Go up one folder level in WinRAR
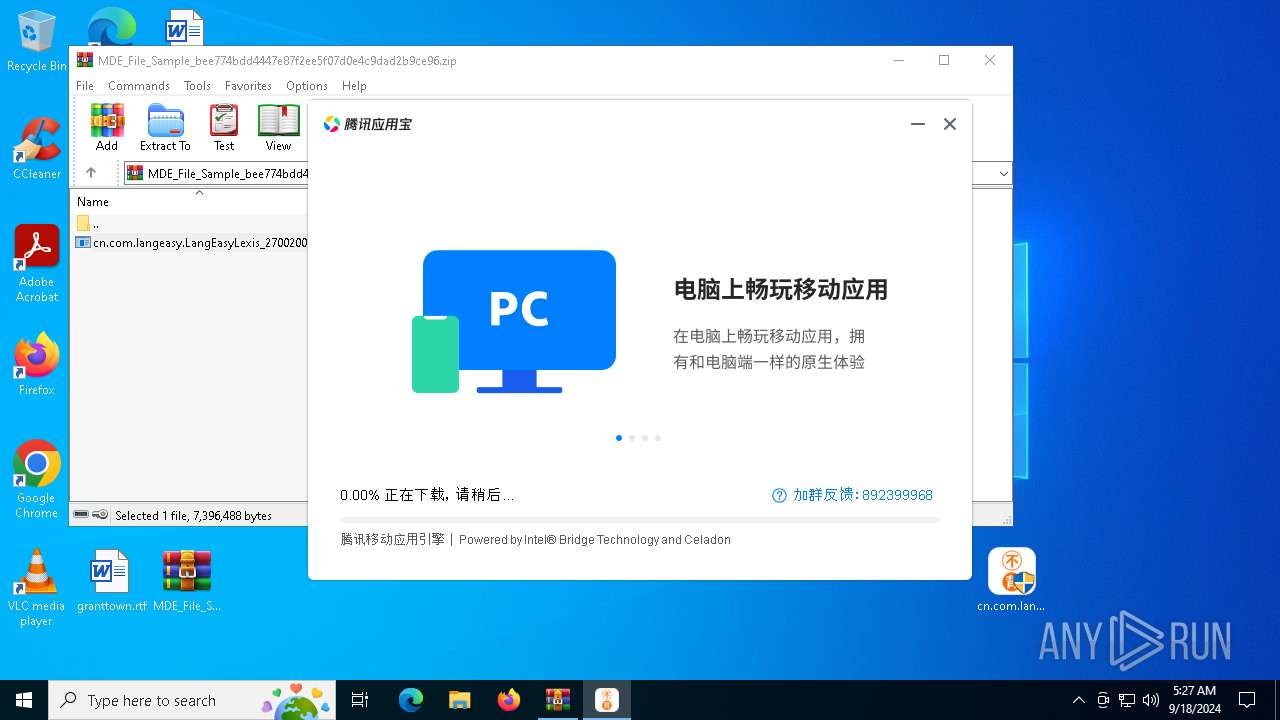Screen dimensions: 1280x720 pyautogui.click(x=91, y=173)
